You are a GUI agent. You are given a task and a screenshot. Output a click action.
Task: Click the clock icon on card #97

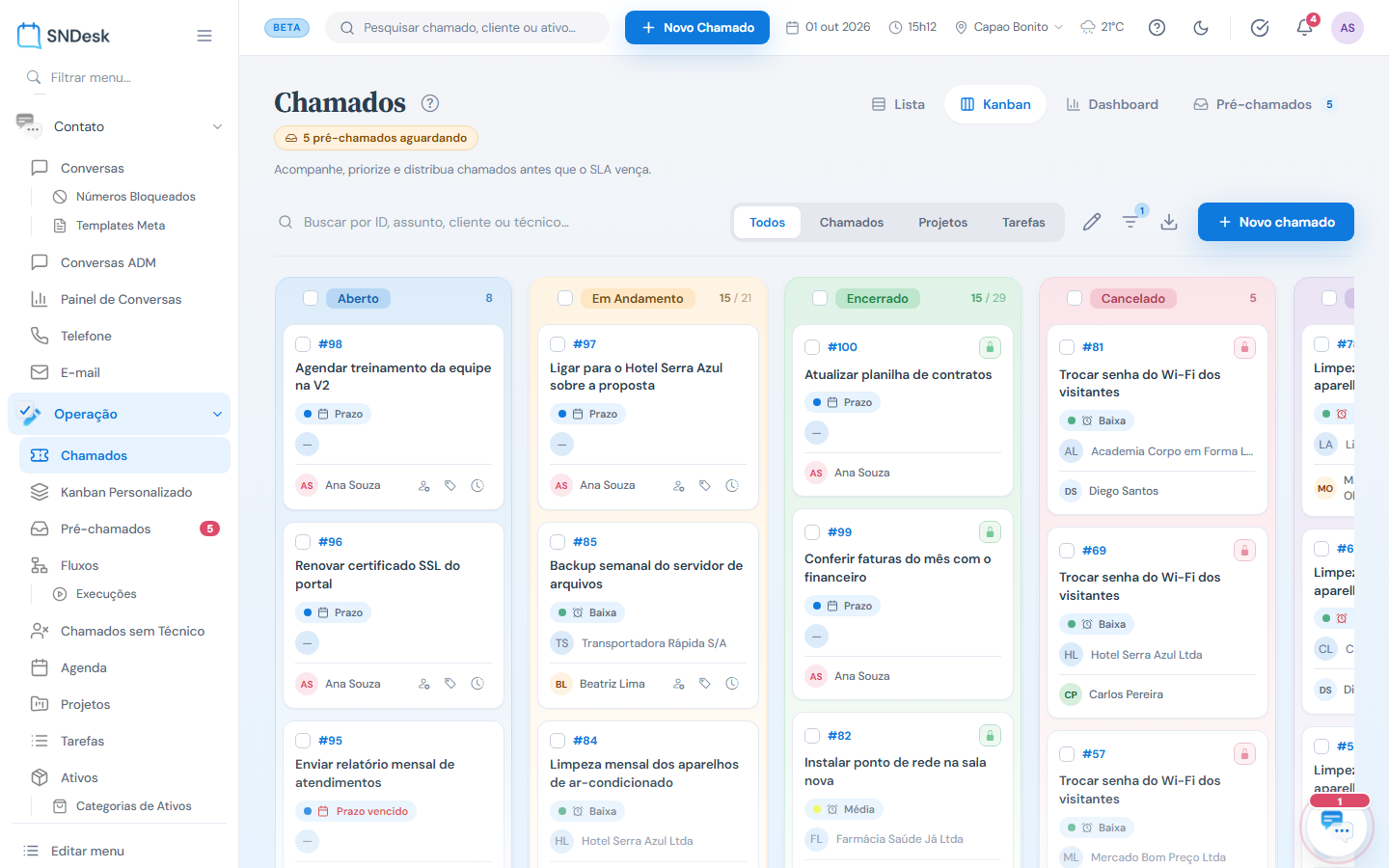point(732,486)
